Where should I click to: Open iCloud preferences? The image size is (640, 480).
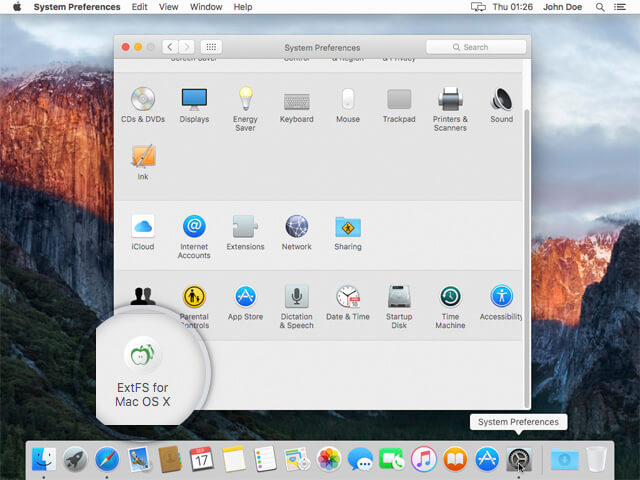tap(142, 227)
